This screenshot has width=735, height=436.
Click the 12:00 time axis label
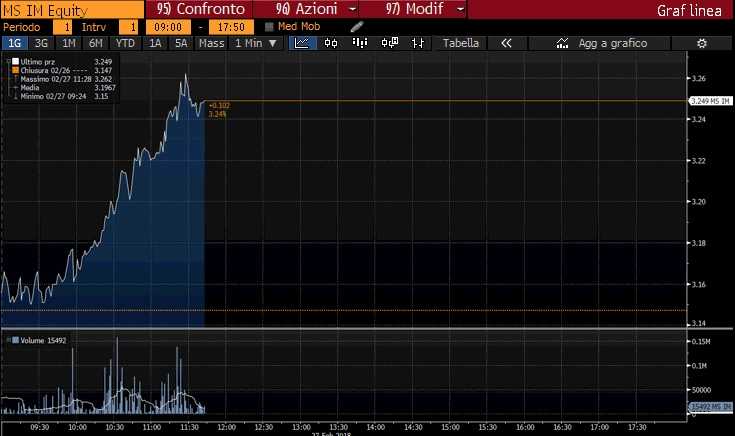(x=226, y=427)
